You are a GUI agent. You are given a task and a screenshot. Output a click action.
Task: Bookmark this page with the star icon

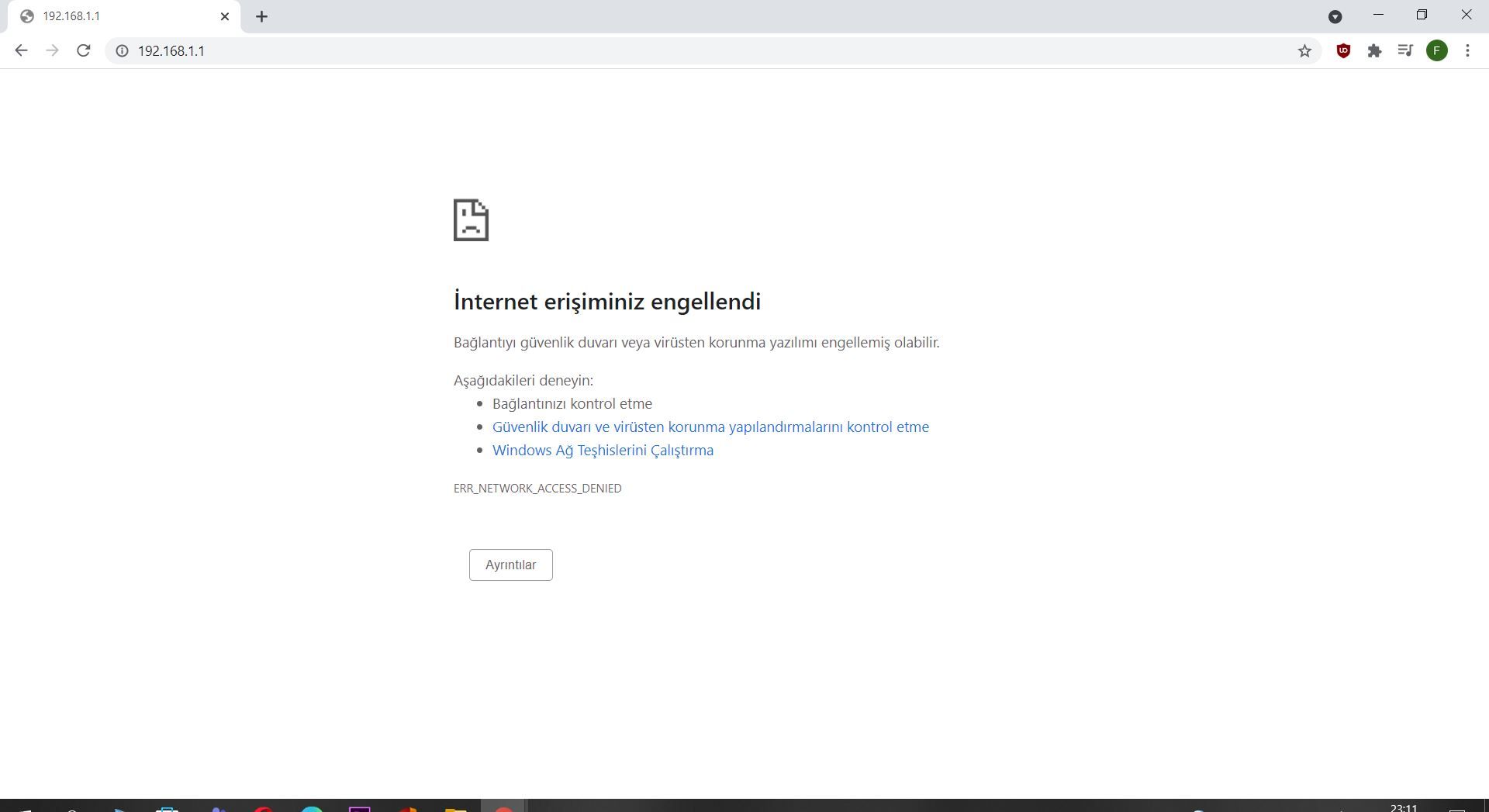tap(1304, 50)
